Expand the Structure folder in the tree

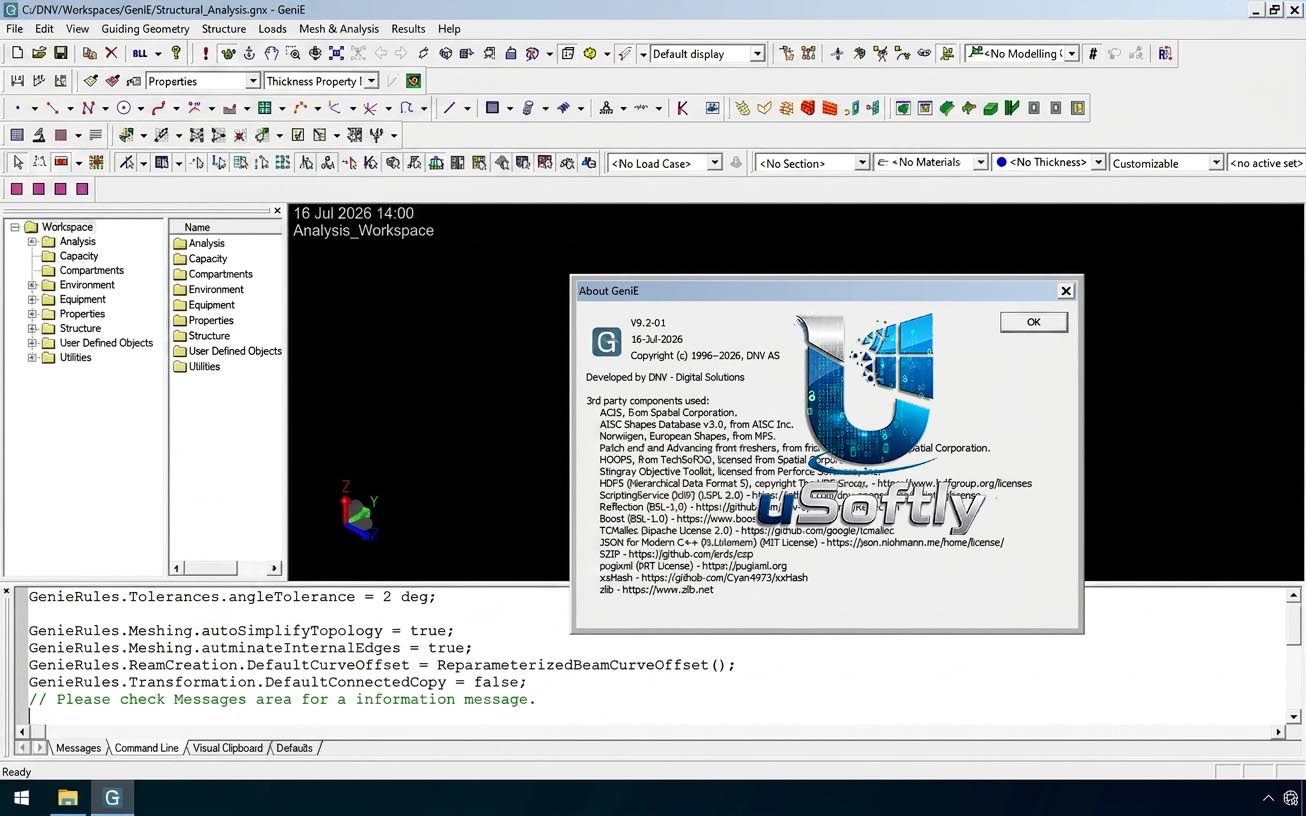click(x=32, y=328)
